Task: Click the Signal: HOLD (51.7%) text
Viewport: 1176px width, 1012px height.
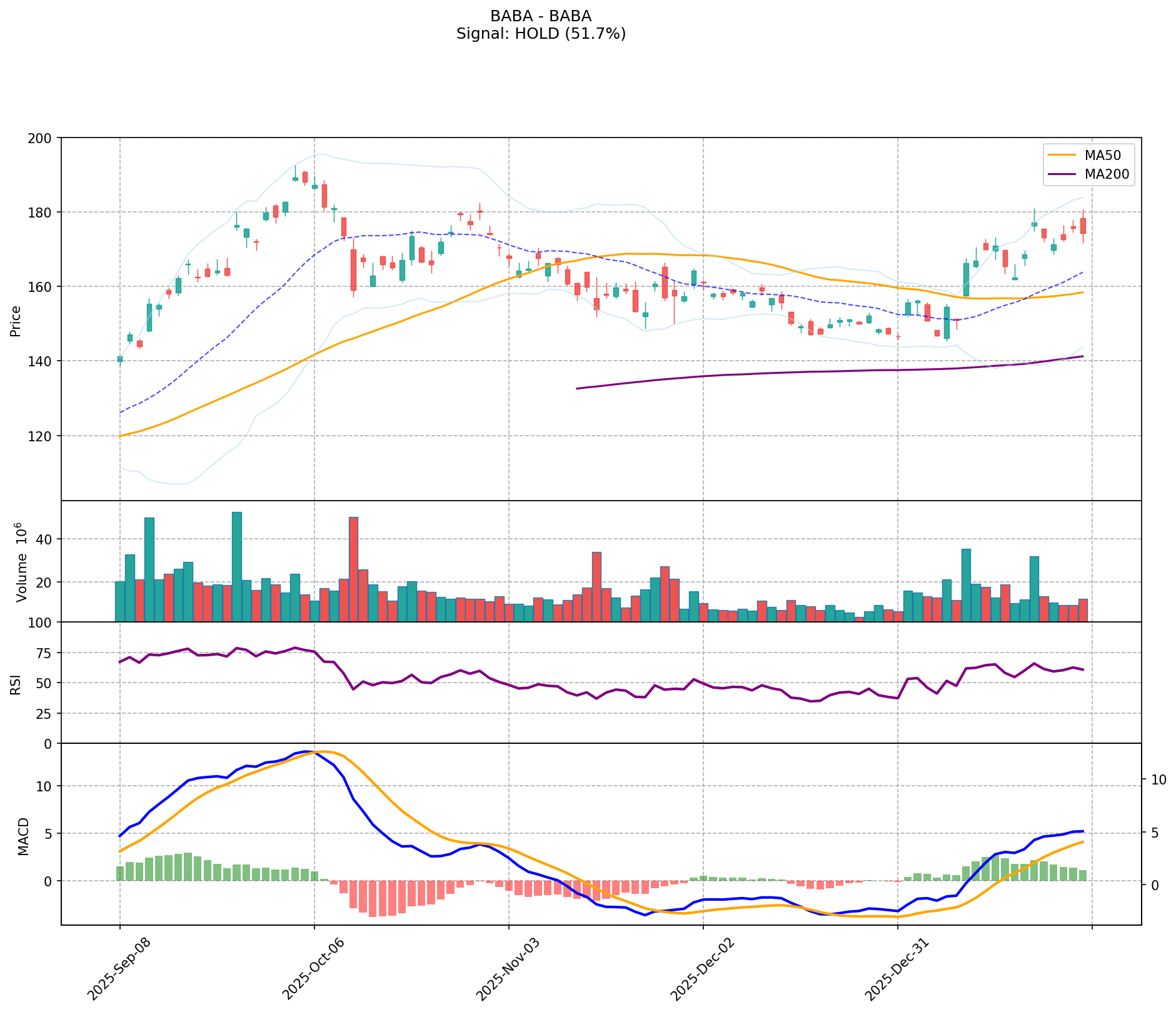Action: [x=541, y=34]
